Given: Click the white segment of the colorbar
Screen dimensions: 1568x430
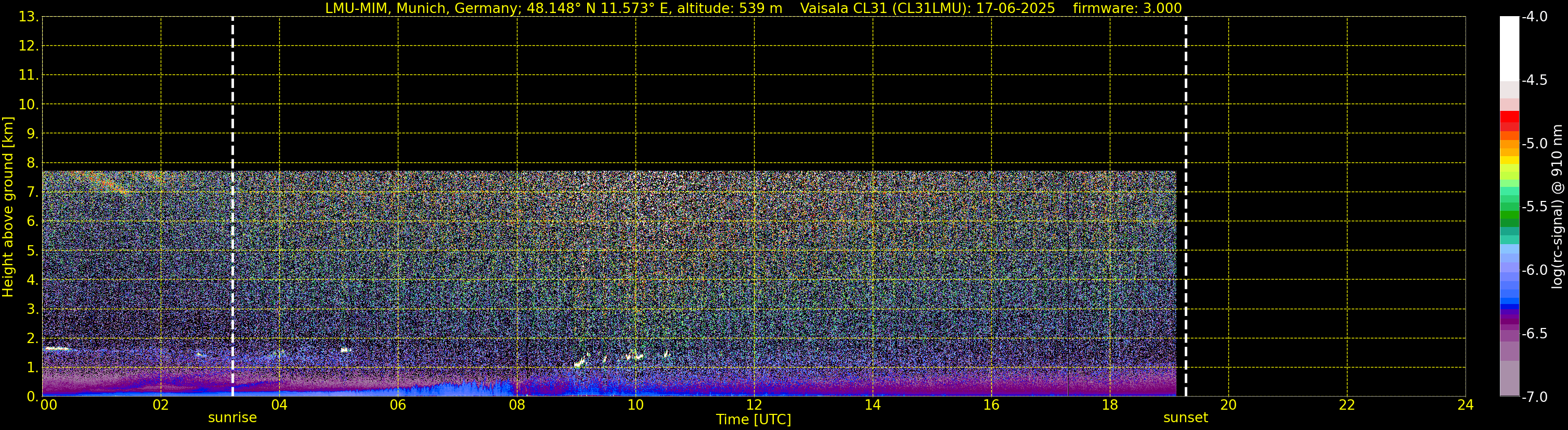Looking at the screenshot, I should coord(1509,49).
